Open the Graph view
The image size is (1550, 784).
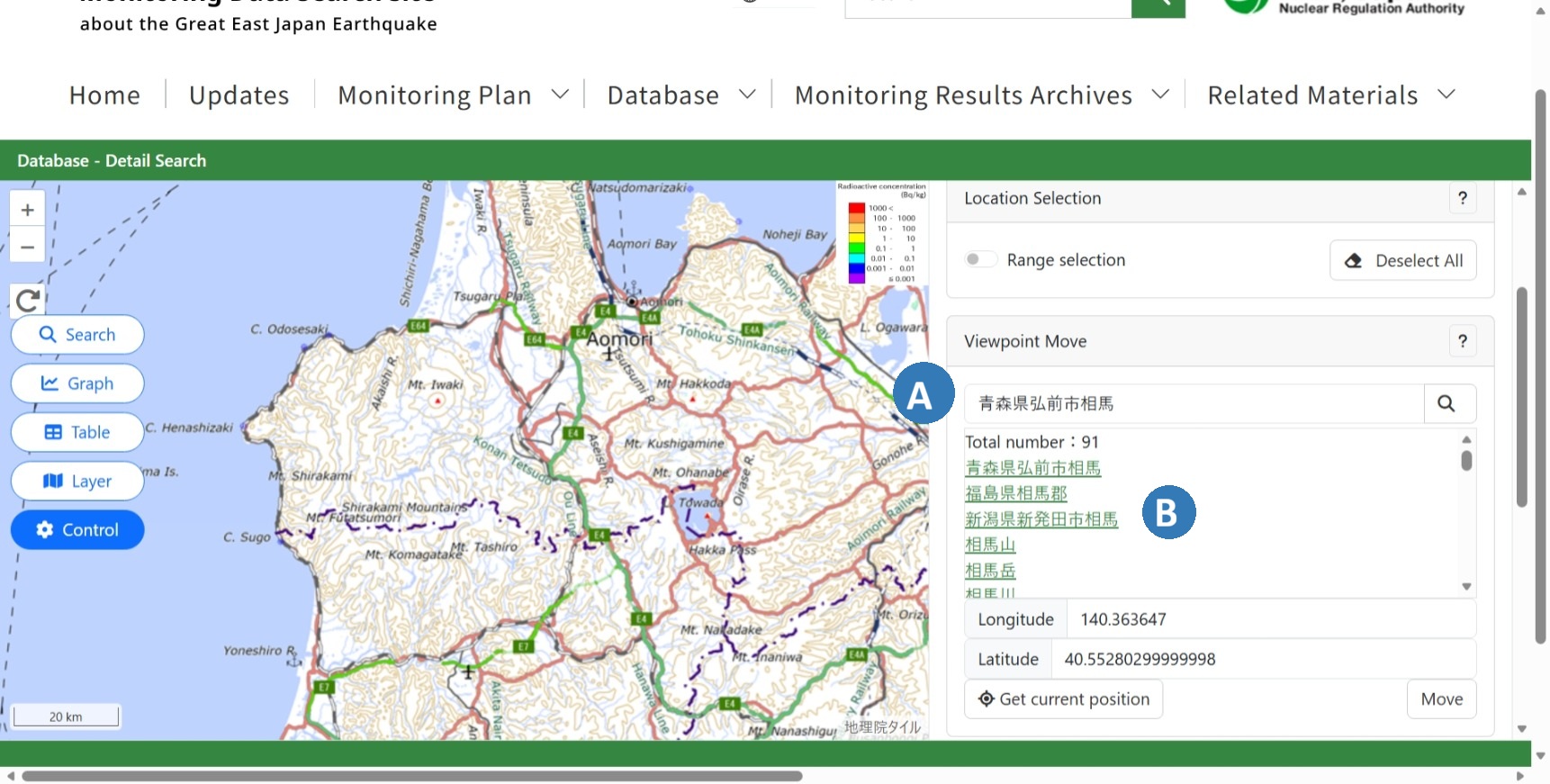(x=77, y=383)
